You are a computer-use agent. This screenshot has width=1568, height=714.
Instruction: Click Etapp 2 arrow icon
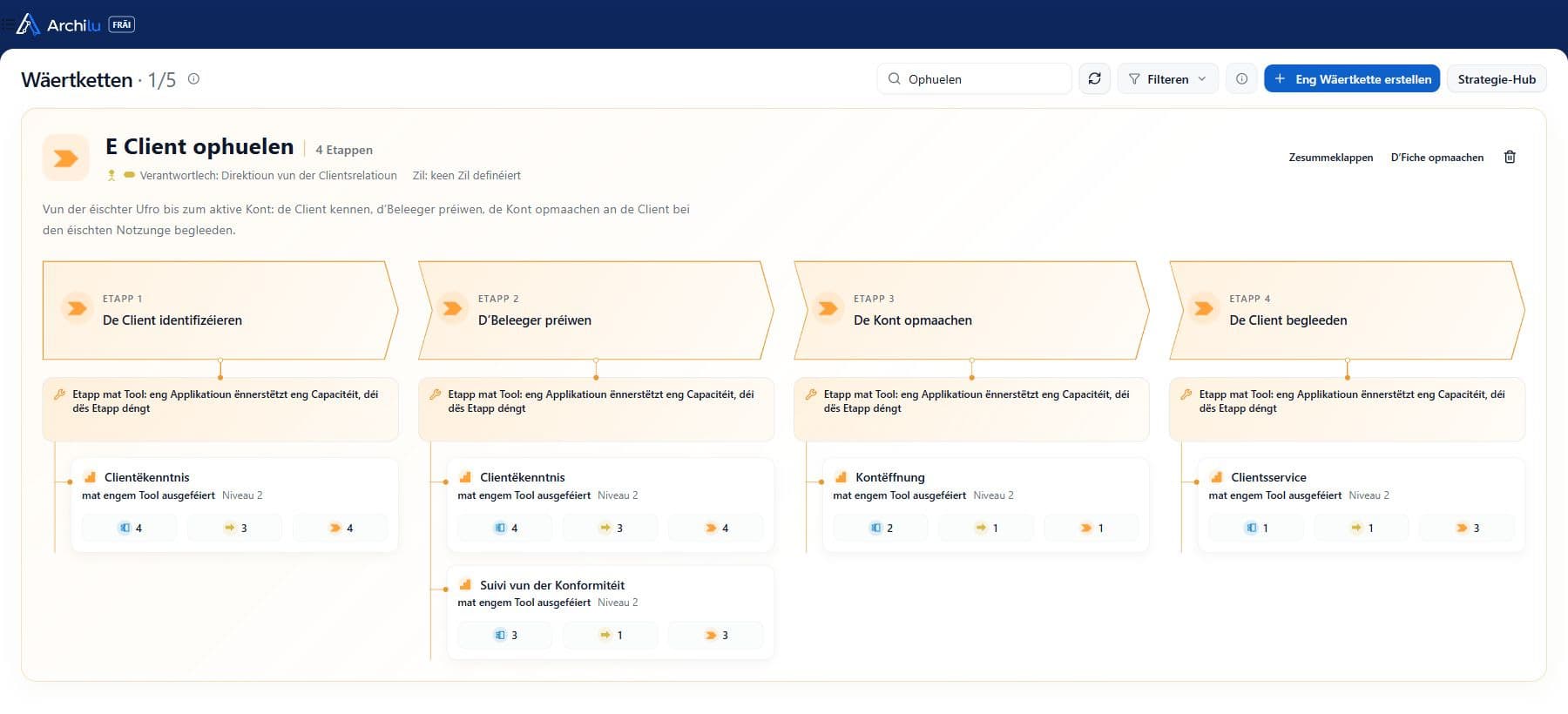click(x=452, y=308)
